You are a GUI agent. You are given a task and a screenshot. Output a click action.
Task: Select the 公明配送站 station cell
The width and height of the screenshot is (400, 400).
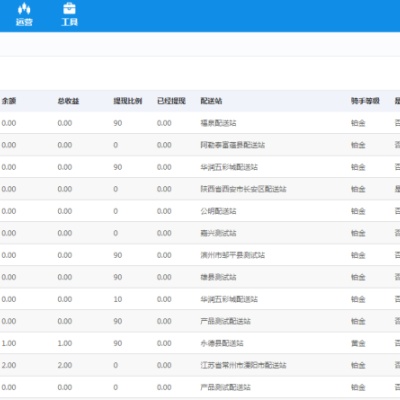(218, 211)
